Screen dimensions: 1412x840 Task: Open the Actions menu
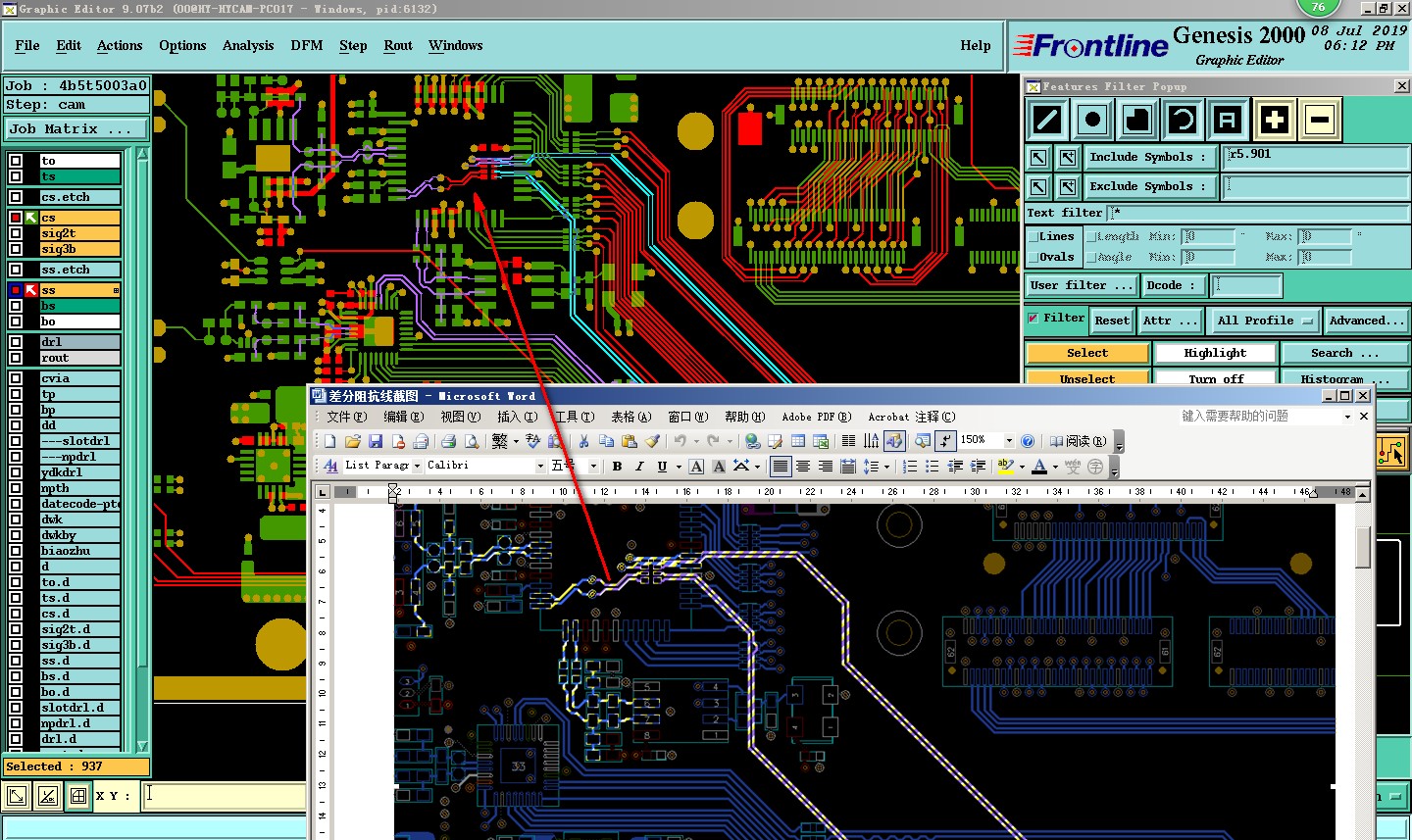click(x=120, y=46)
